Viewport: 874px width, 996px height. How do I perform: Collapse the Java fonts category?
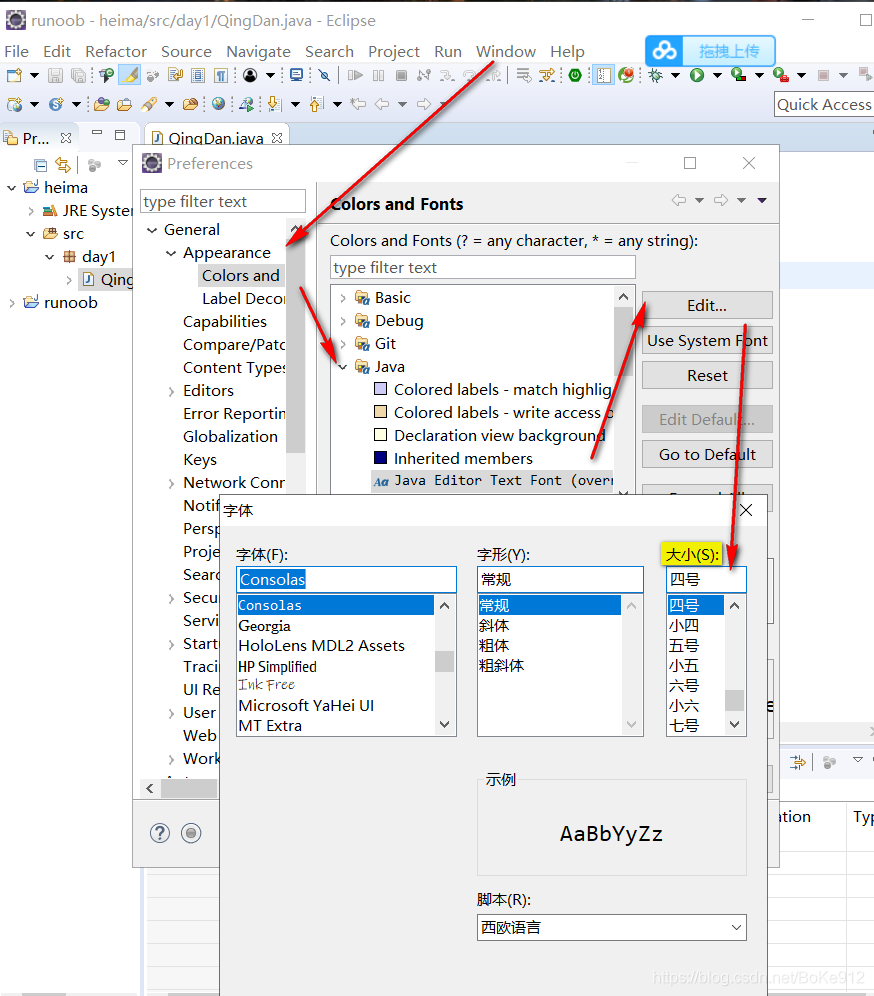click(x=343, y=367)
